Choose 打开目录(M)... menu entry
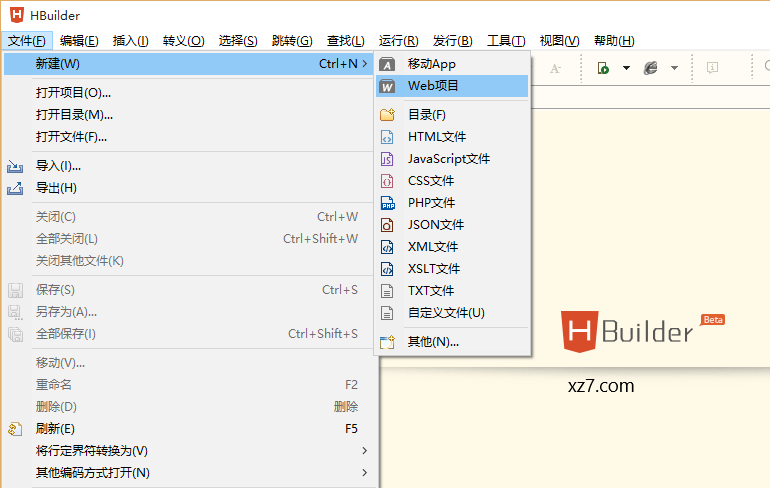This screenshot has width=770, height=488. (189, 115)
